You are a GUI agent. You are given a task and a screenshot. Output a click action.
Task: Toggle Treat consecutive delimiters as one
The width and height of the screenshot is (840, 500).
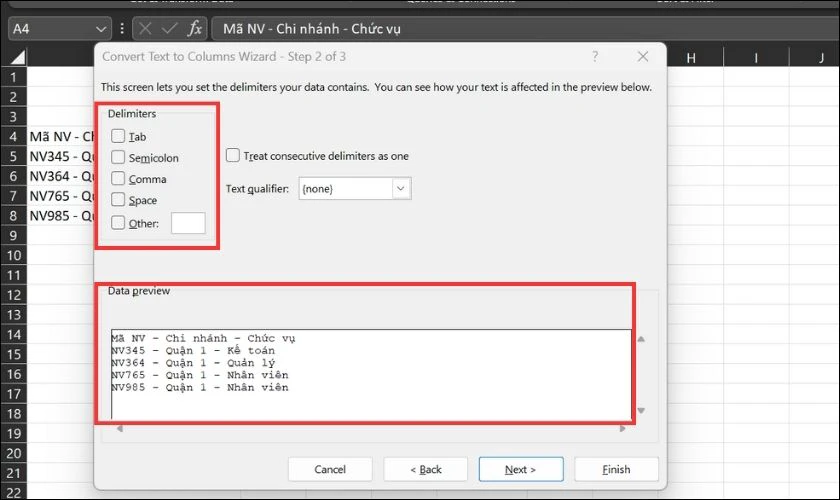coord(233,156)
